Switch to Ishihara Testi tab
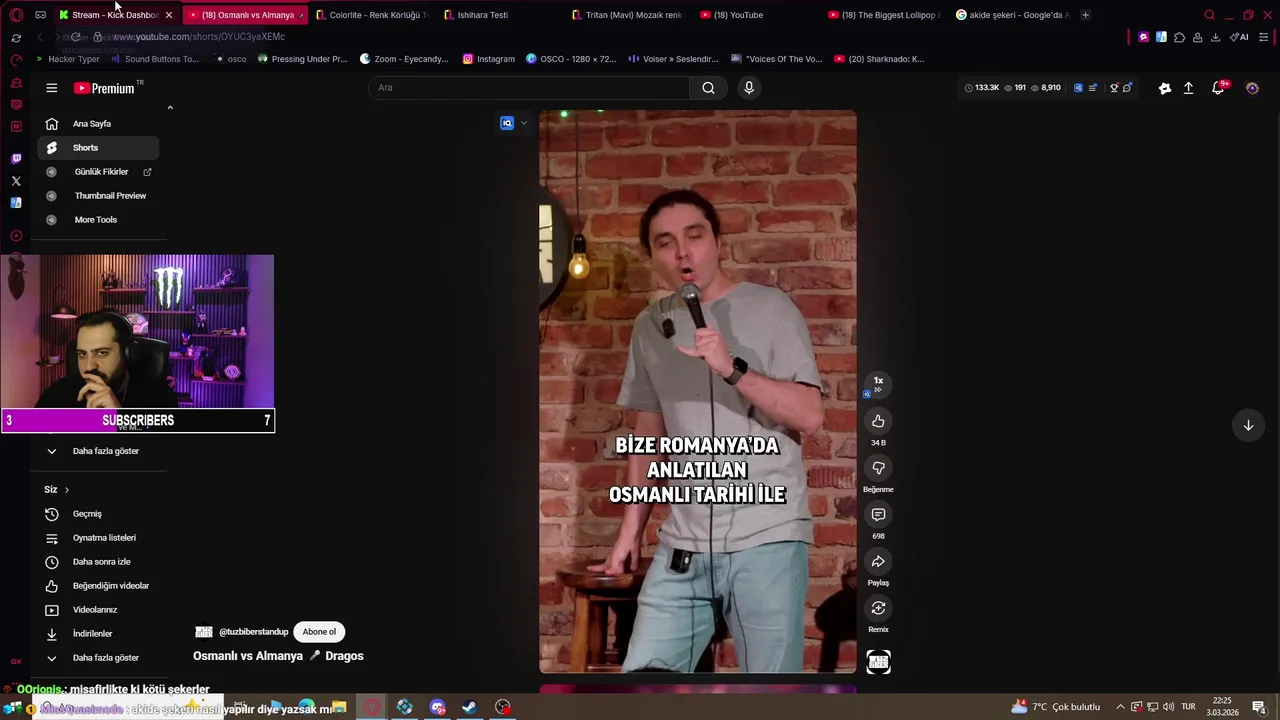Viewport: 1280px width, 720px height. (502, 15)
